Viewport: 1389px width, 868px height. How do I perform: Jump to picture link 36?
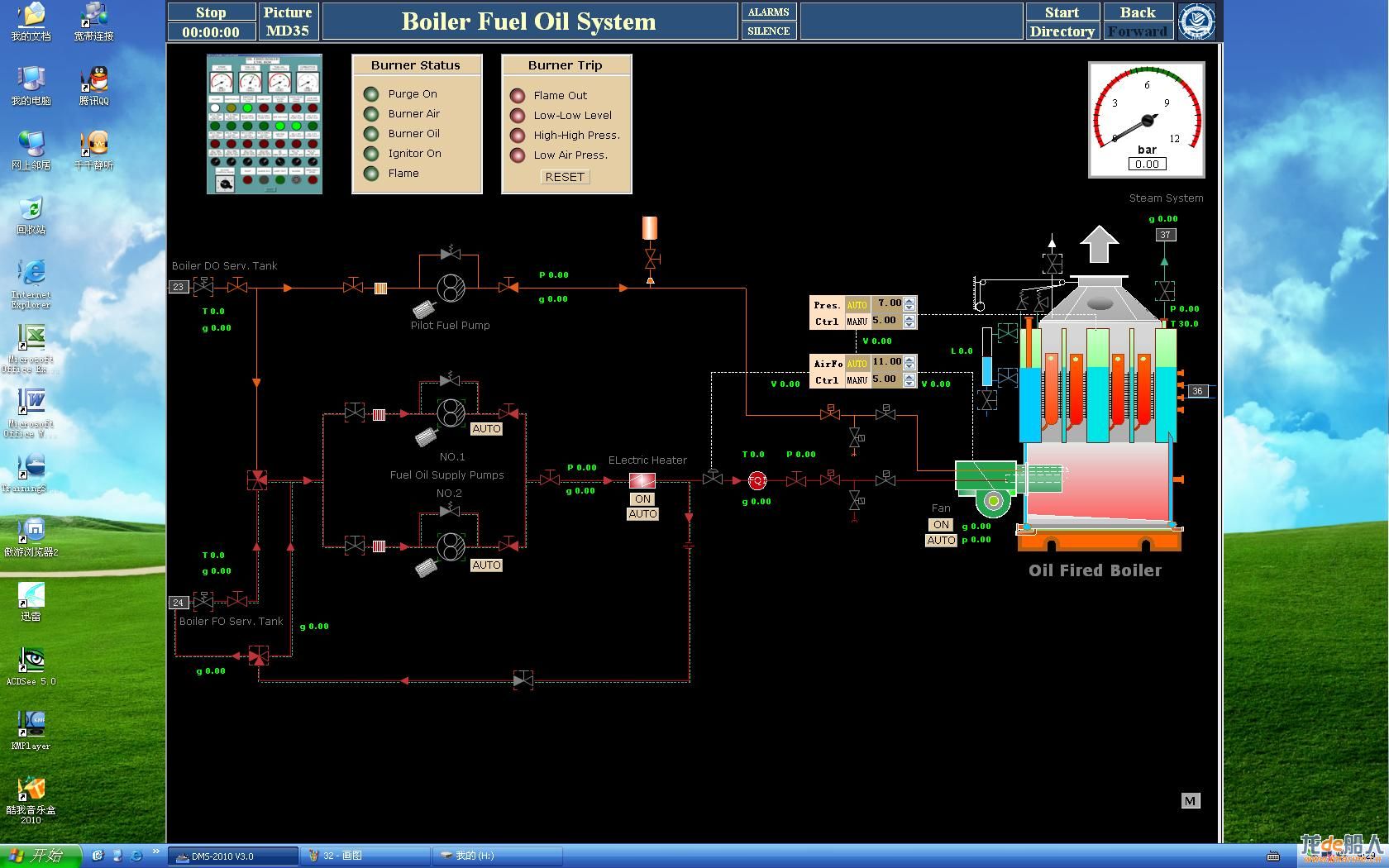[x=1197, y=391]
